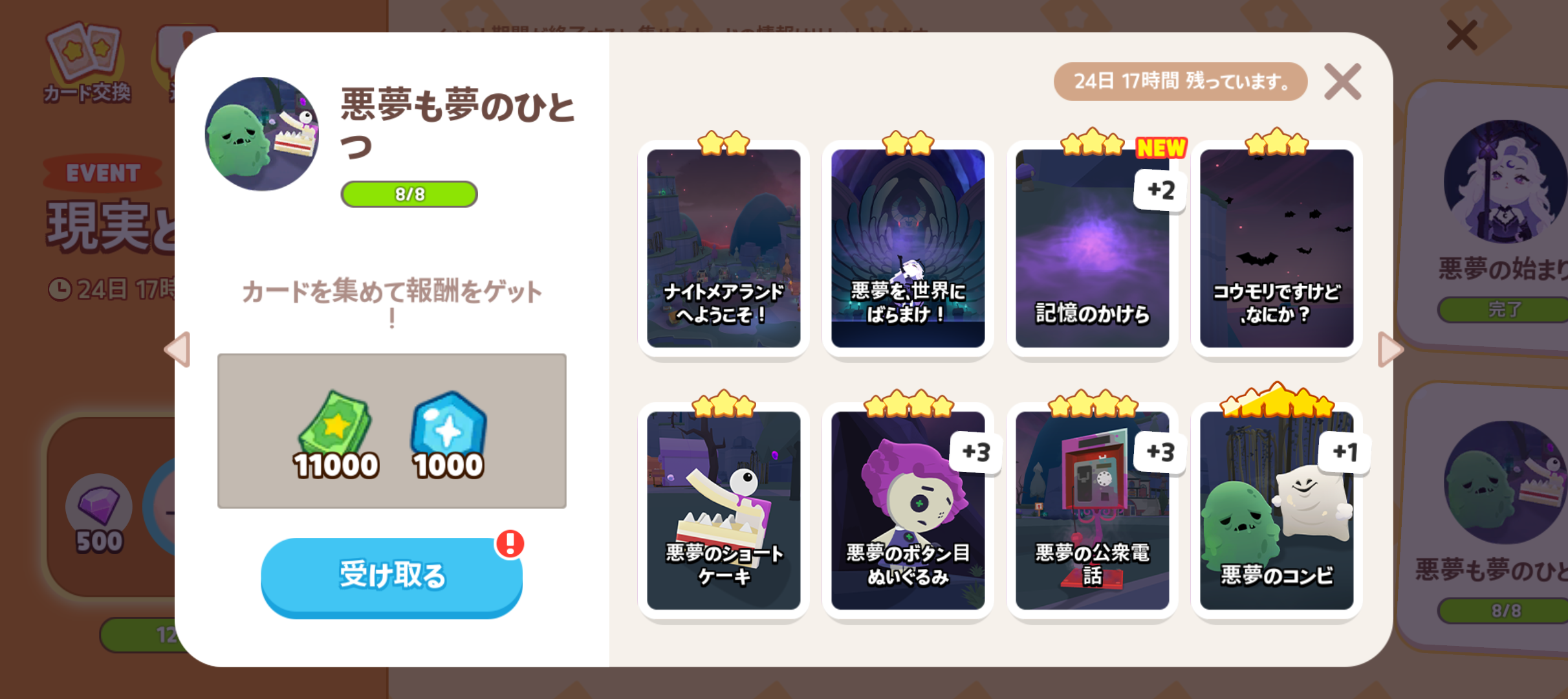This screenshot has height=699, width=1568.
Task: Open the 悪夢のショートケーキ card
Action: (723, 511)
